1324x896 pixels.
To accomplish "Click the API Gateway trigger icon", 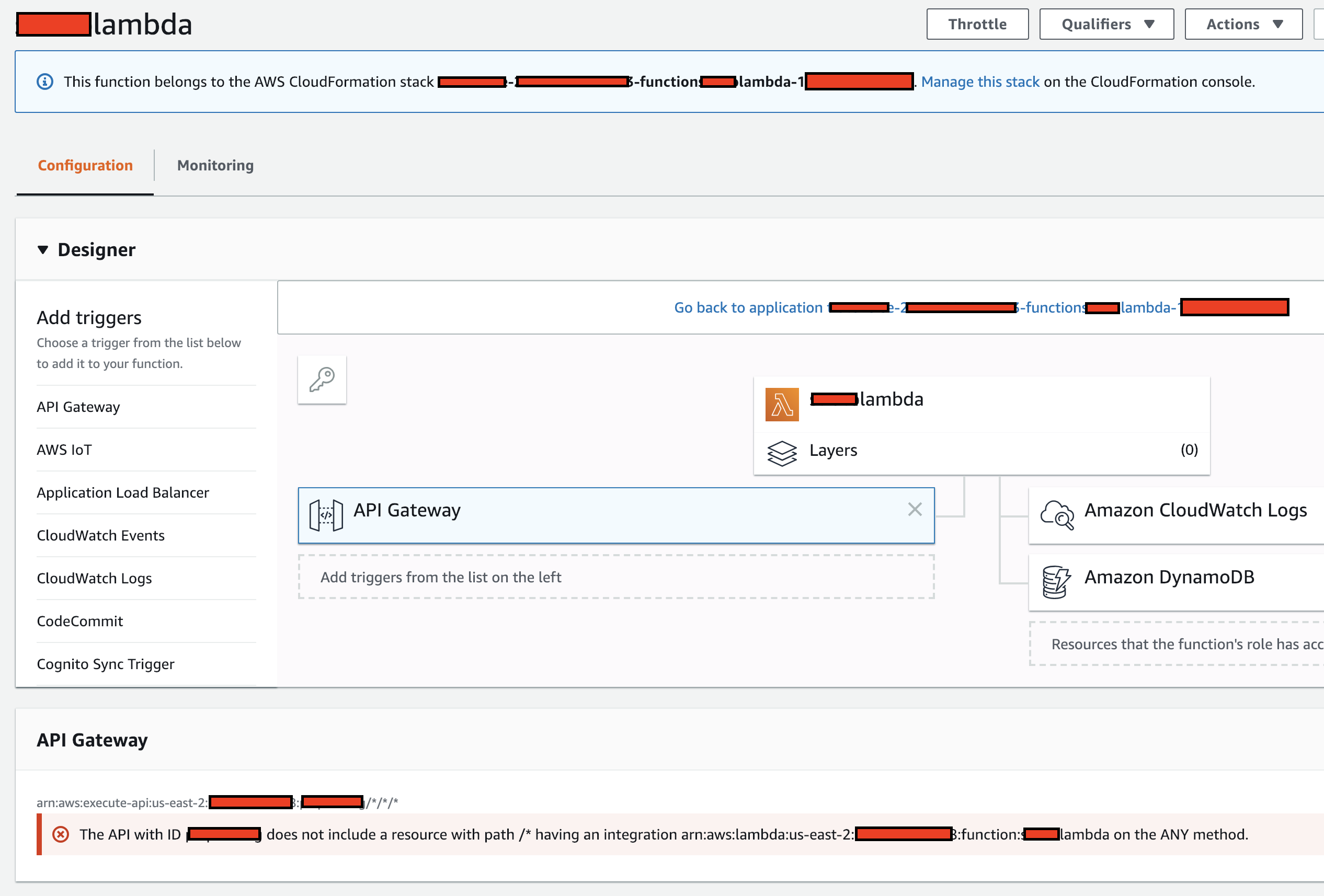I will (326, 515).
